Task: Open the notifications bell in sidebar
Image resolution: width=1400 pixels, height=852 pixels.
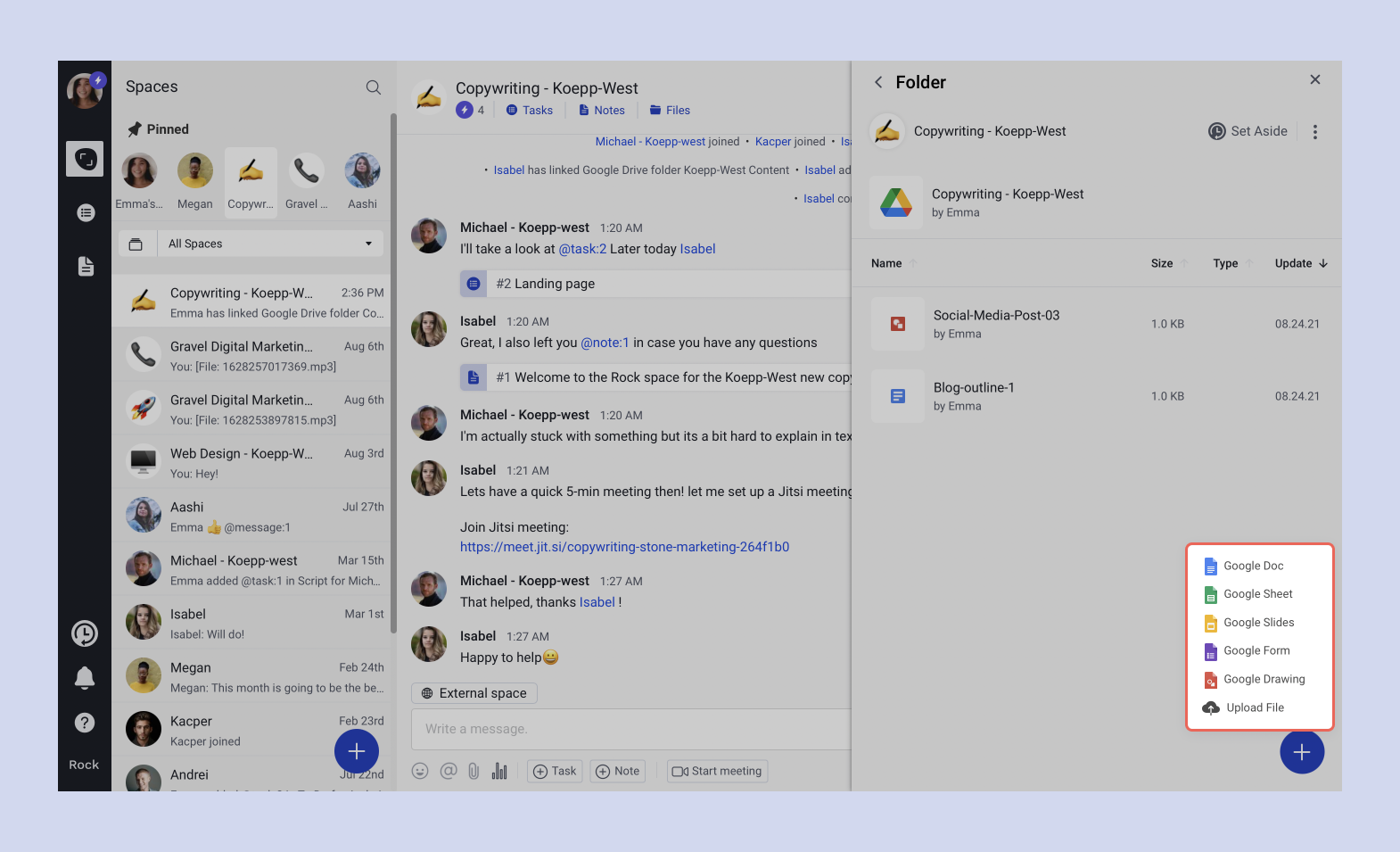Action: (85, 678)
